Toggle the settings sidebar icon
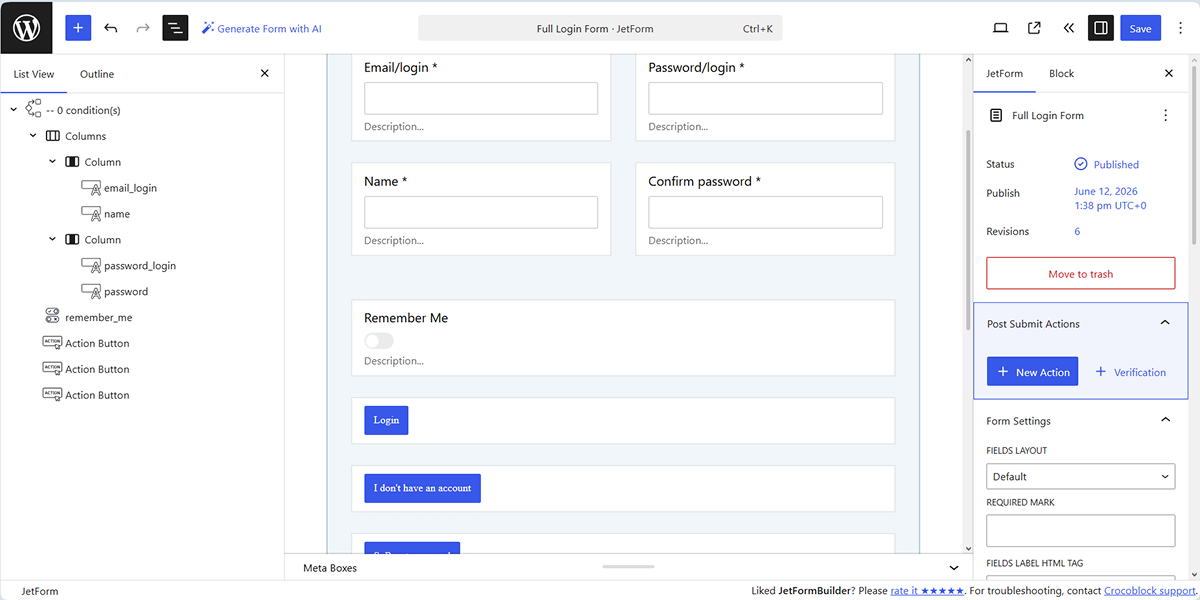Viewport: 1200px width, 600px height. (1101, 28)
